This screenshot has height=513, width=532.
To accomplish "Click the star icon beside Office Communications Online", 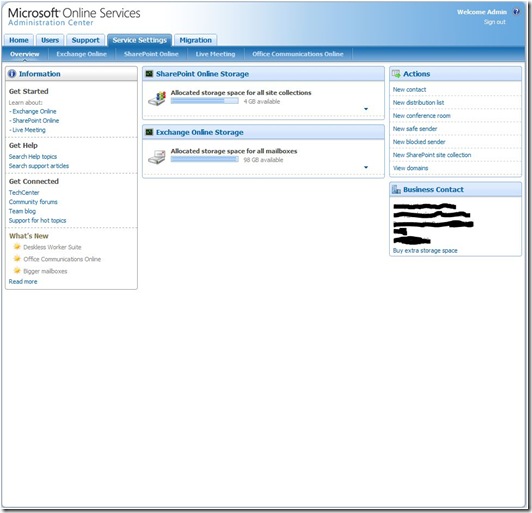I will pos(17,259).
